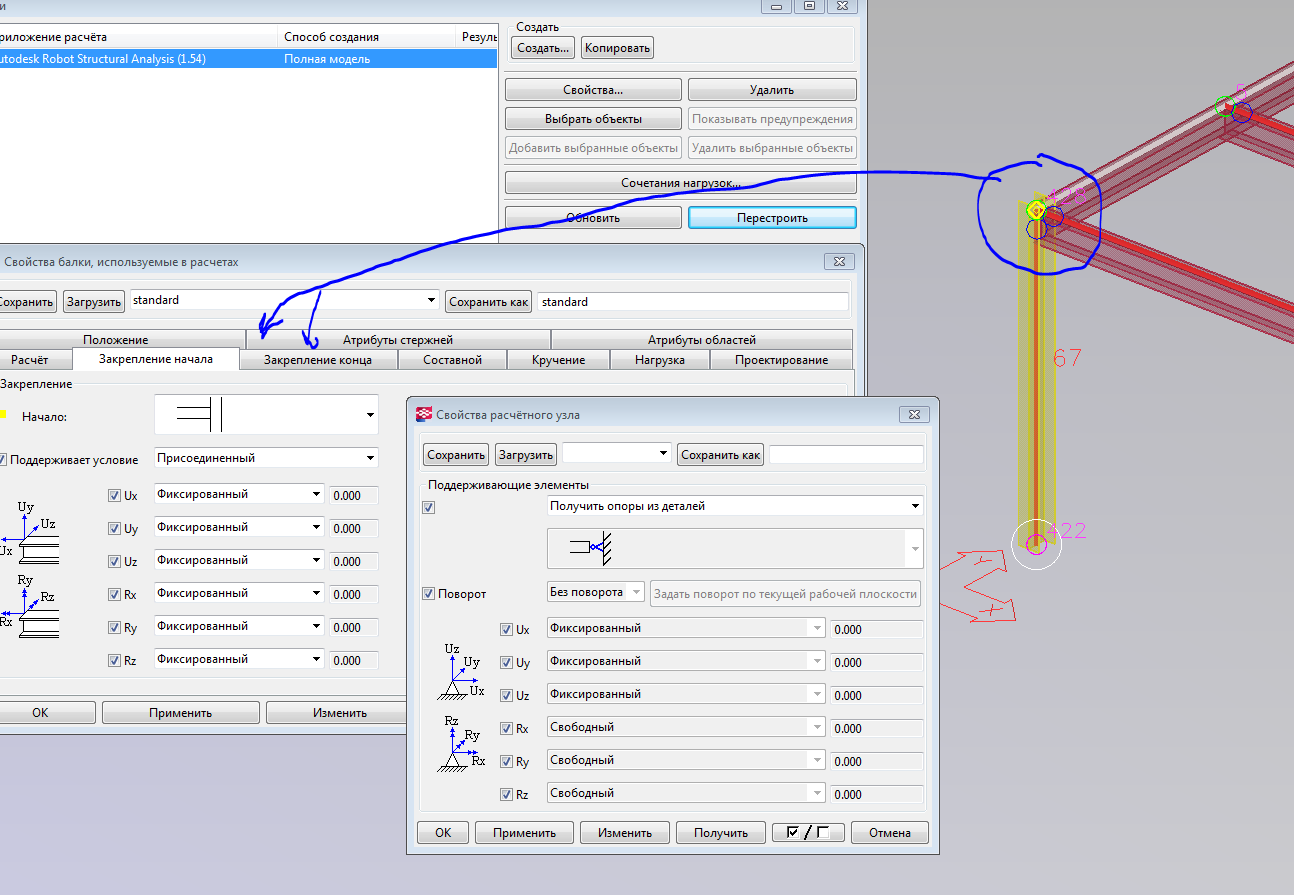Select the yellow node handle at column top

[x=1036, y=211]
